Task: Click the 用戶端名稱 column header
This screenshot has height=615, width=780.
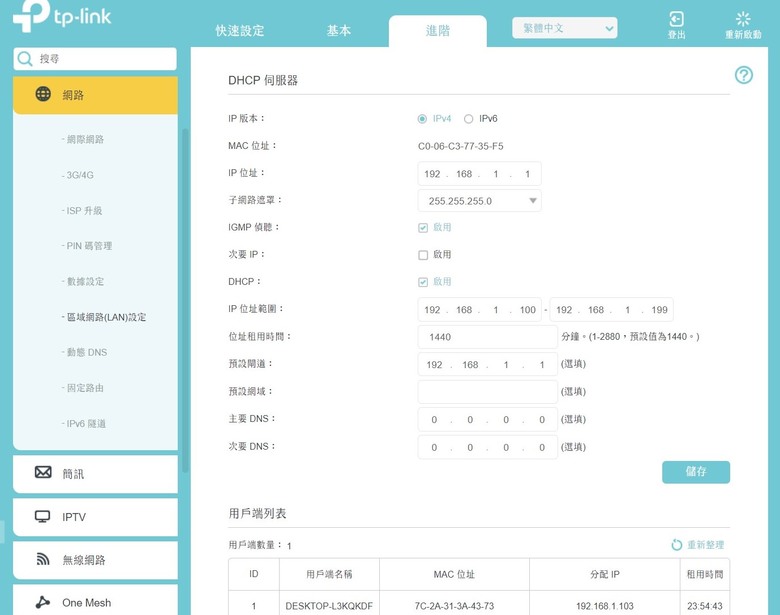Action: pyautogui.click(x=329, y=574)
